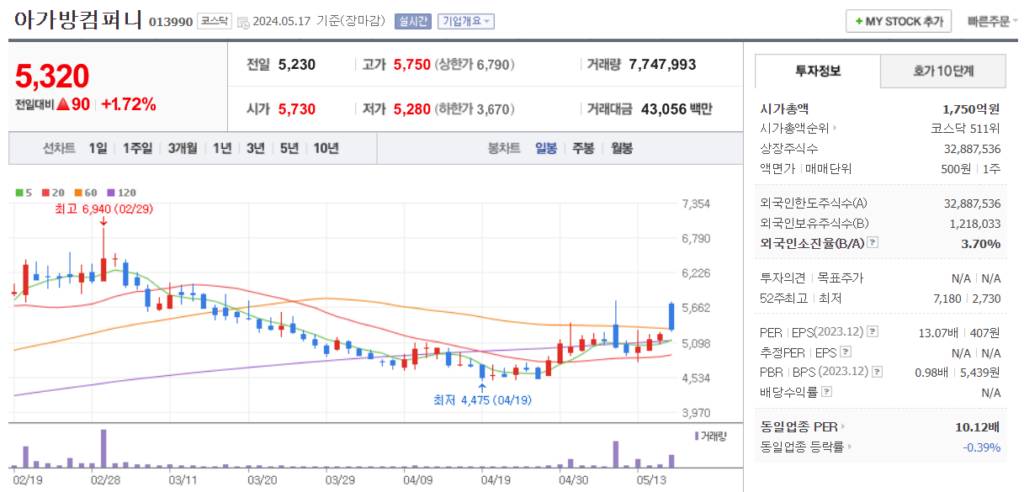Click arrow icon beside 시가총액순위
This screenshot has height=492, width=1024.
pyautogui.click(x=834, y=128)
